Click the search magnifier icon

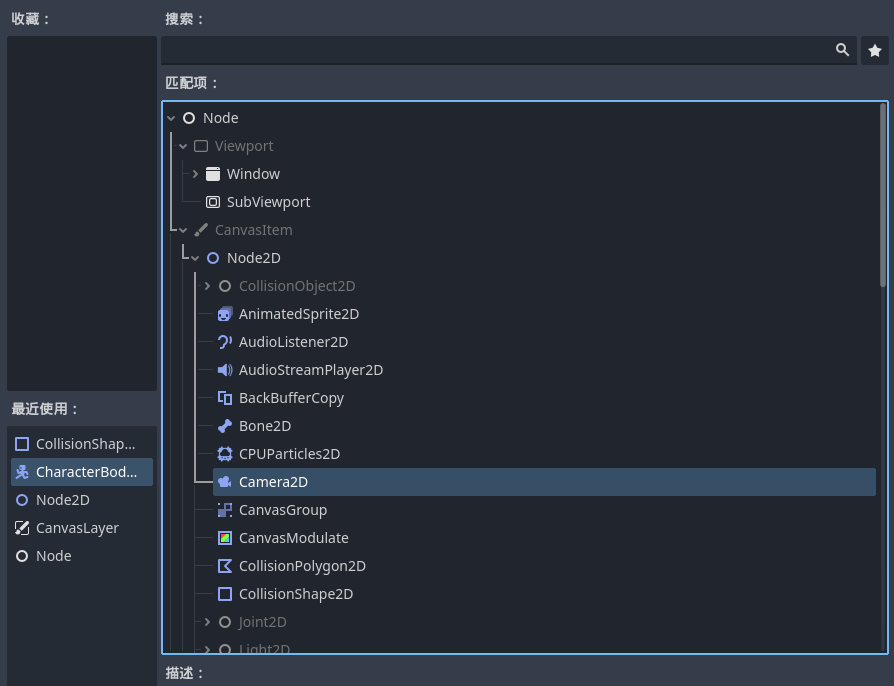pyautogui.click(x=843, y=50)
